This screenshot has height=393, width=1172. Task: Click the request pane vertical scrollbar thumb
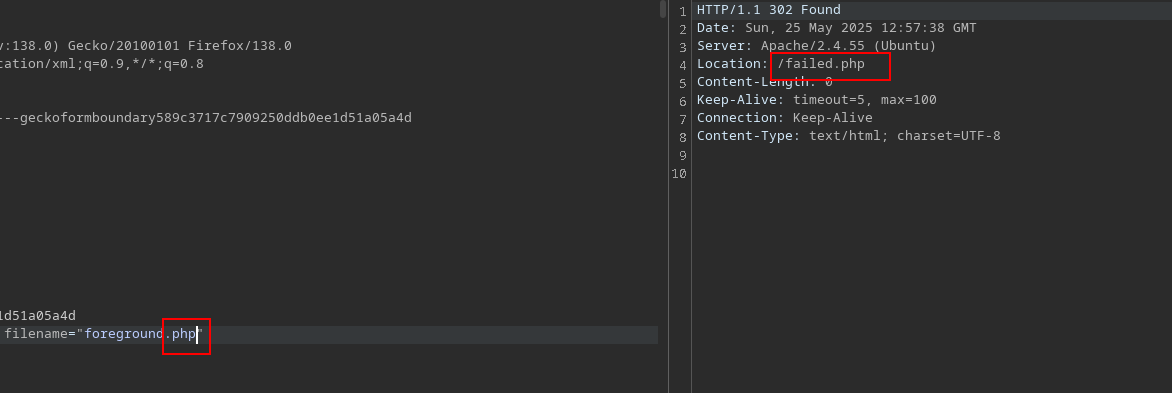pos(662,9)
